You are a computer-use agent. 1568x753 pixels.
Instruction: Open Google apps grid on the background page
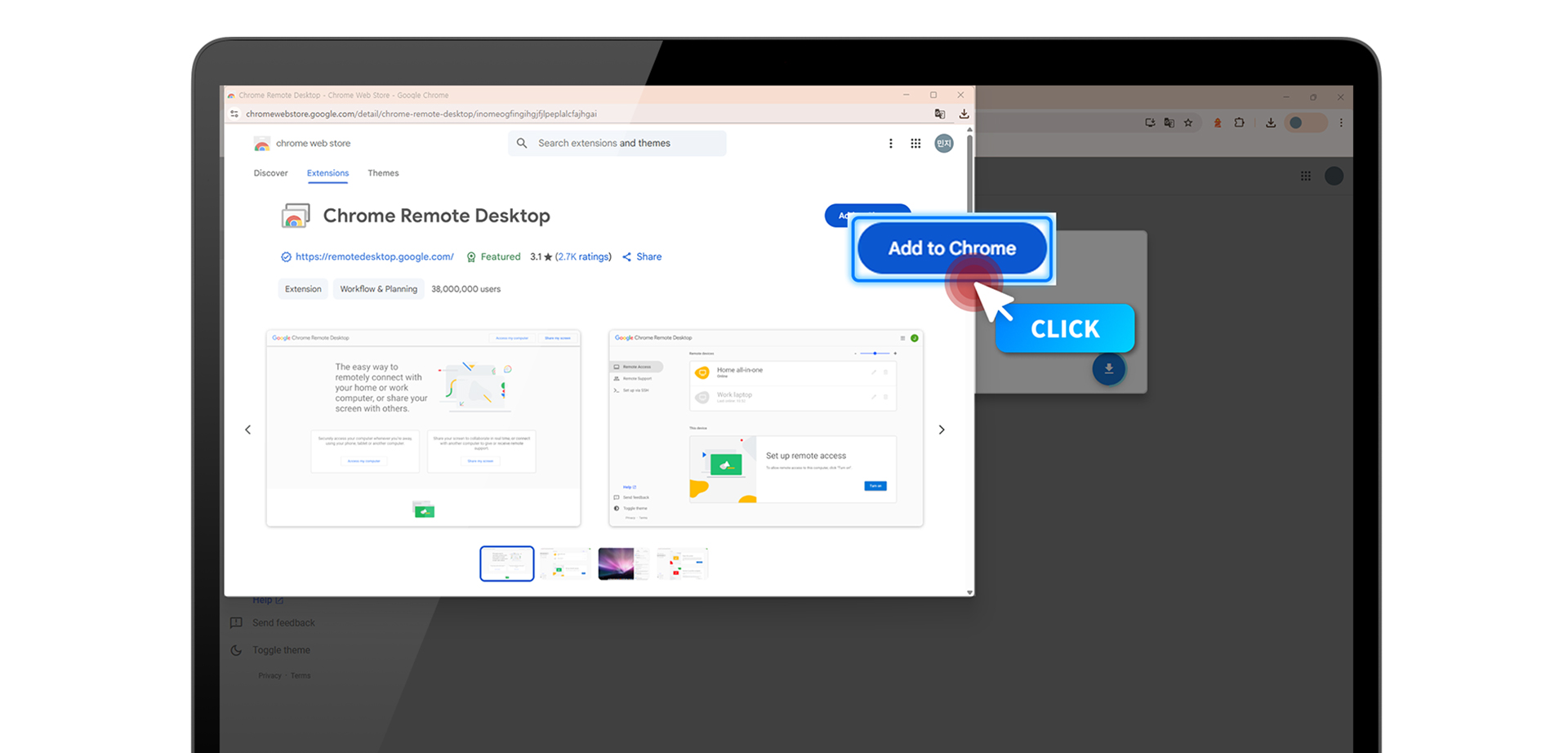[x=1306, y=176]
